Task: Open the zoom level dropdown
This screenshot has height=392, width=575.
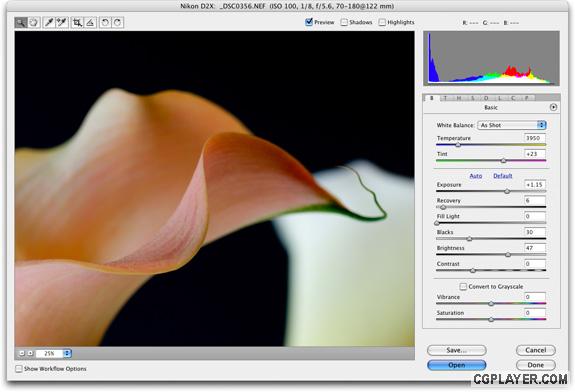Action: coord(54,353)
